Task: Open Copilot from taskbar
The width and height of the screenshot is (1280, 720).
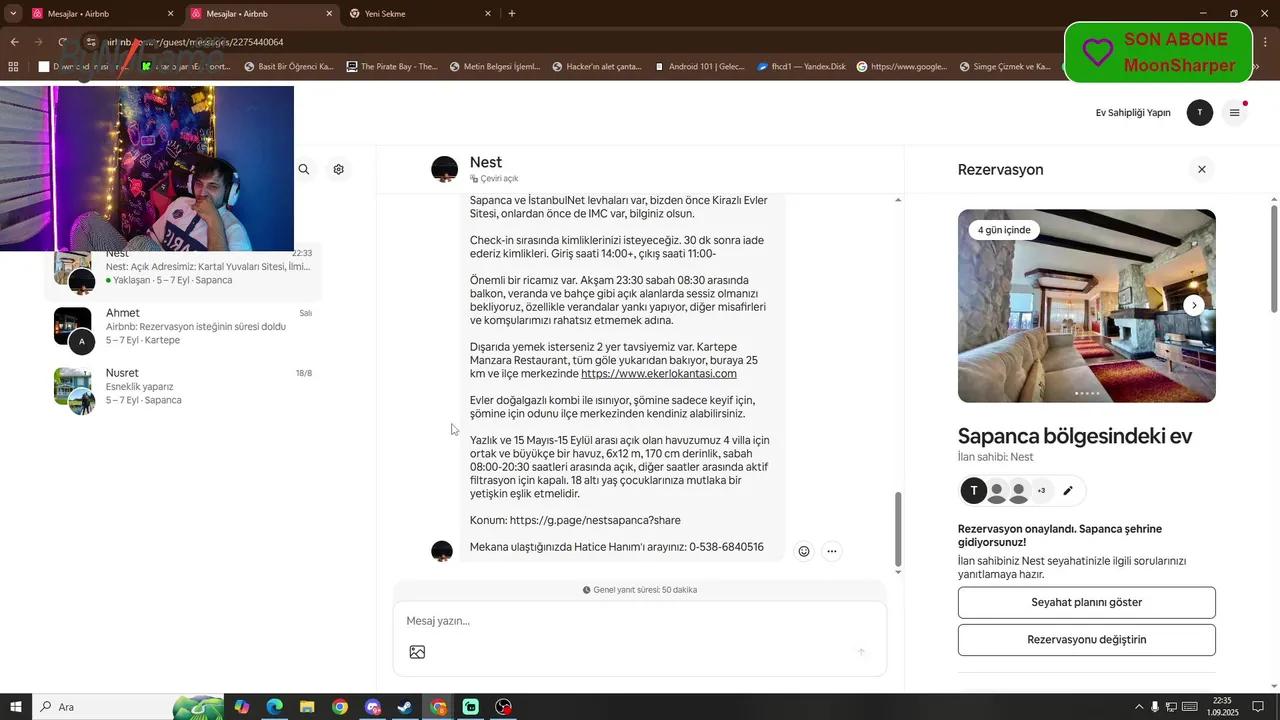Action: (241, 707)
